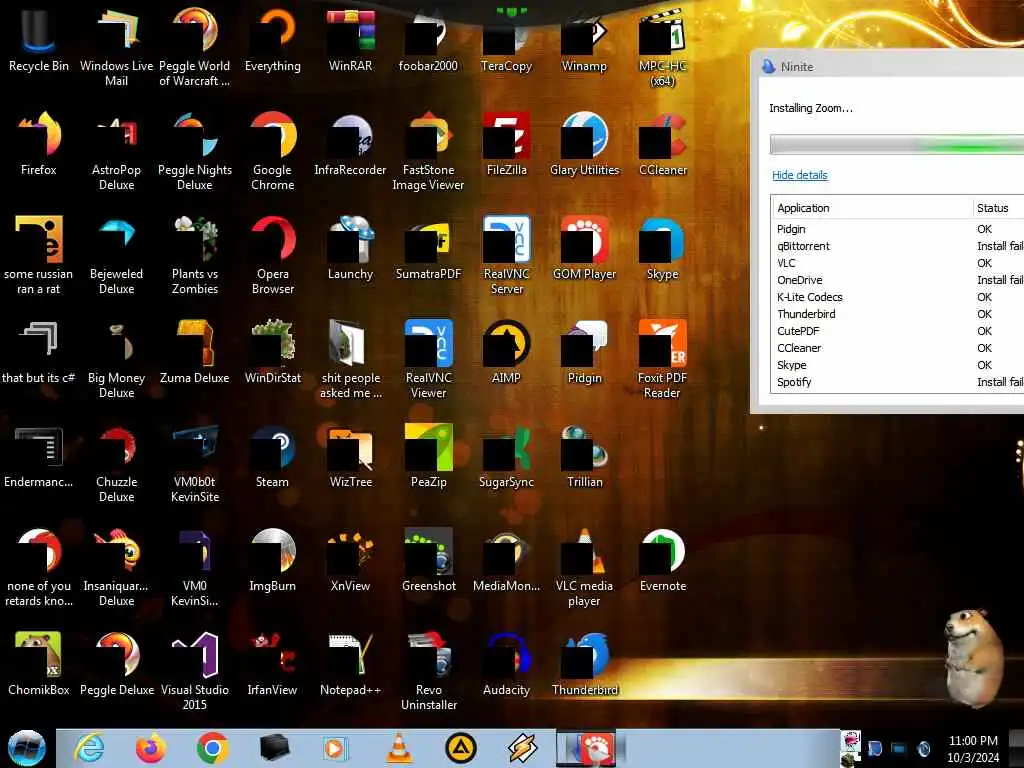Launch Firefox from the taskbar

coord(151,748)
